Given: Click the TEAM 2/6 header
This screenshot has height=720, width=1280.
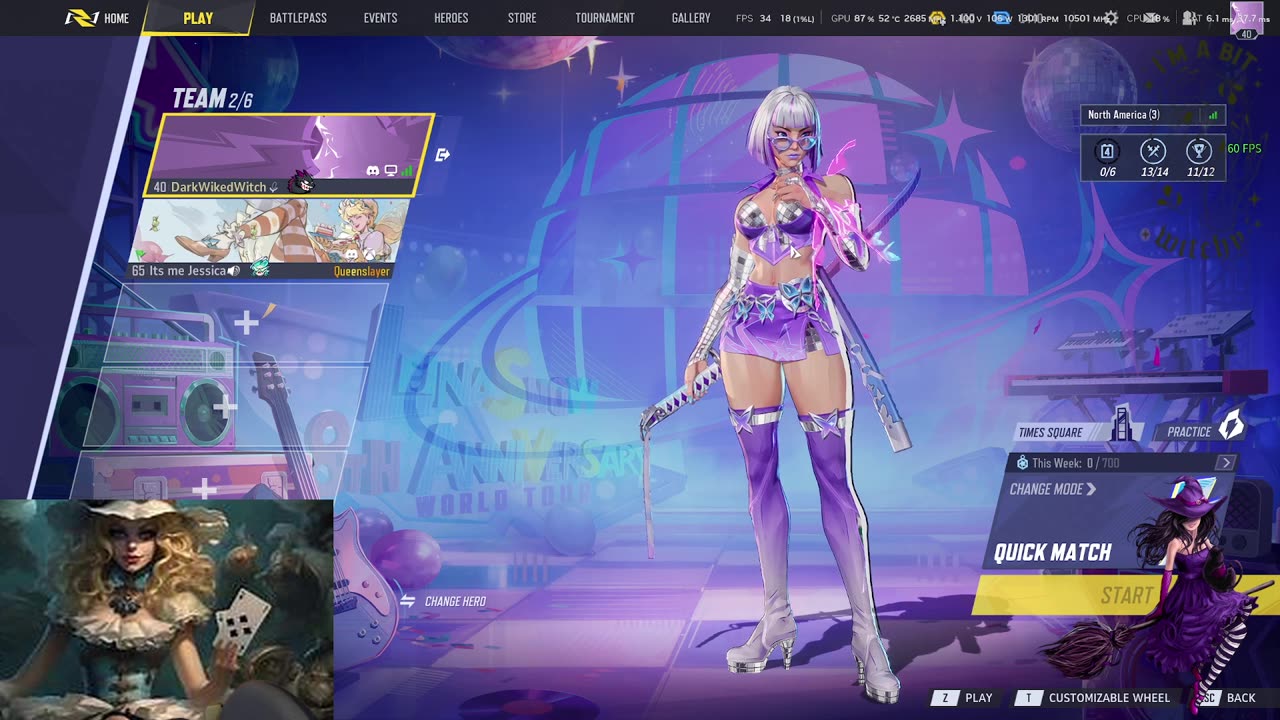Looking at the screenshot, I should pyautogui.click(x=212, y=98).
